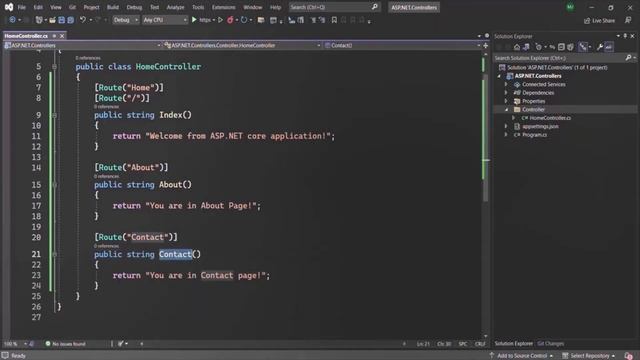The image size is (640, 360).
Task: Click the Restart circular arrow icon
Action: (244, 20)
